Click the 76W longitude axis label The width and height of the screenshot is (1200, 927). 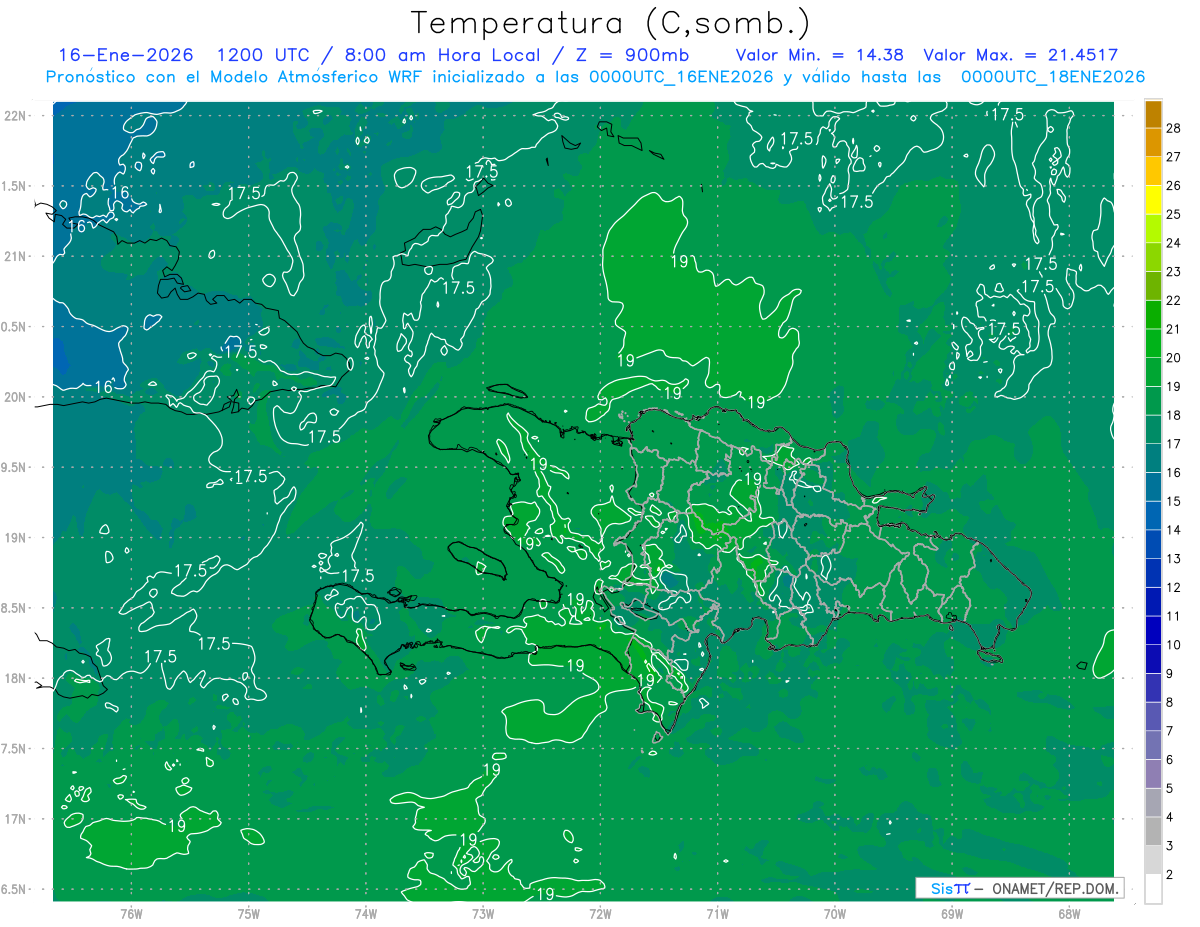coord(131,913)
